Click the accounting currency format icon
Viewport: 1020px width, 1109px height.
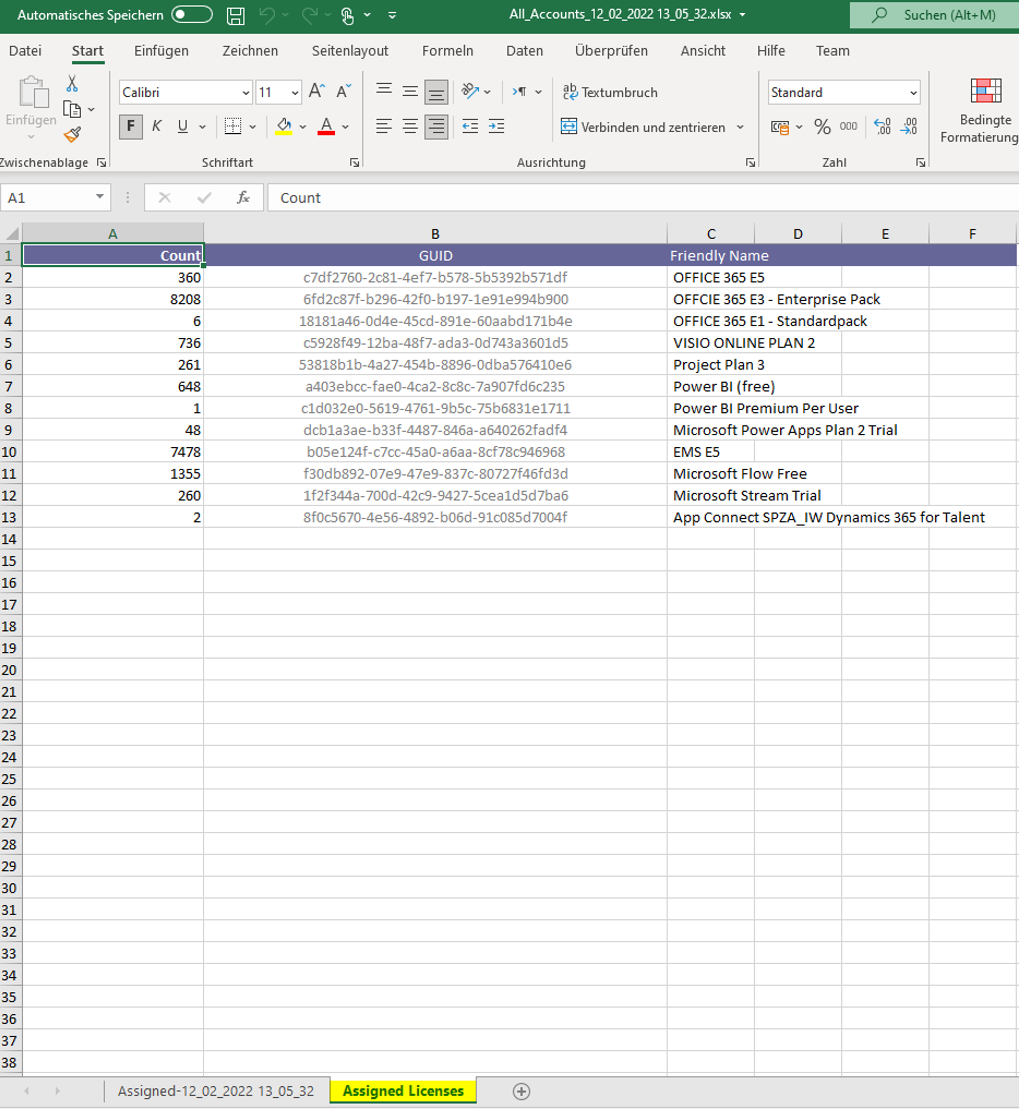coord(780,127)
